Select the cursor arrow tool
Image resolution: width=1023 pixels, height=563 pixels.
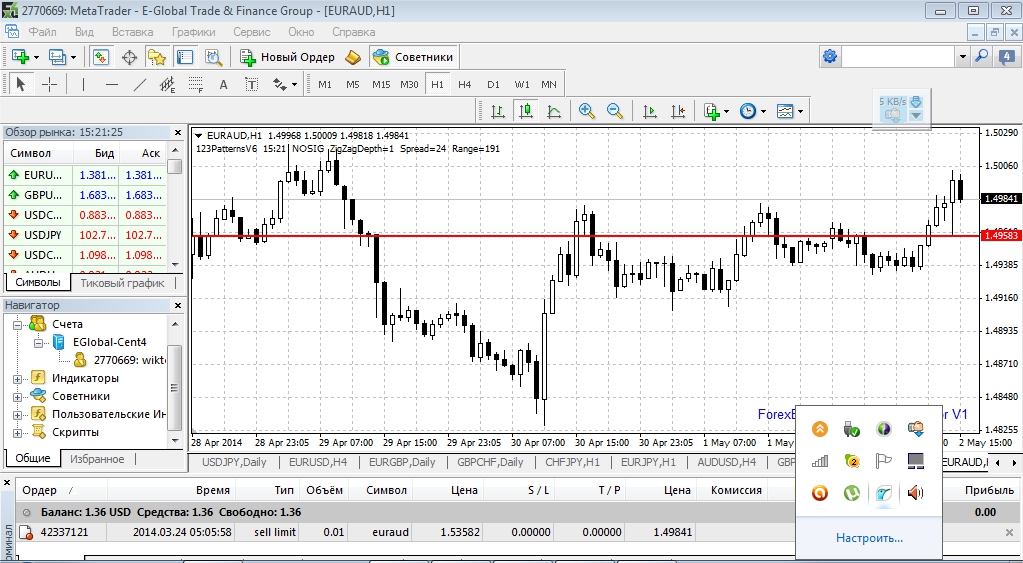point(20,84)
